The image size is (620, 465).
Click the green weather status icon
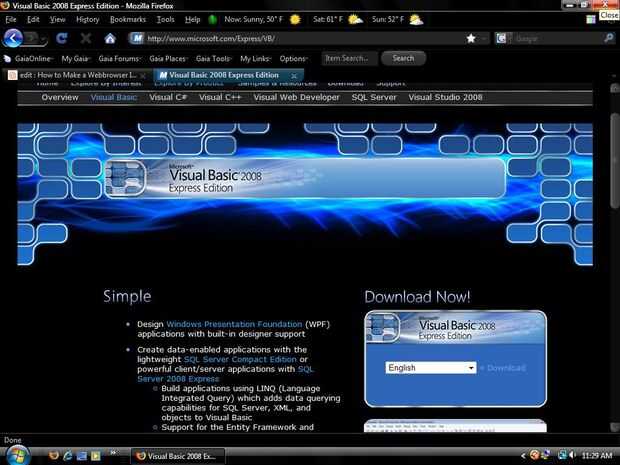[x=212, y=19]
